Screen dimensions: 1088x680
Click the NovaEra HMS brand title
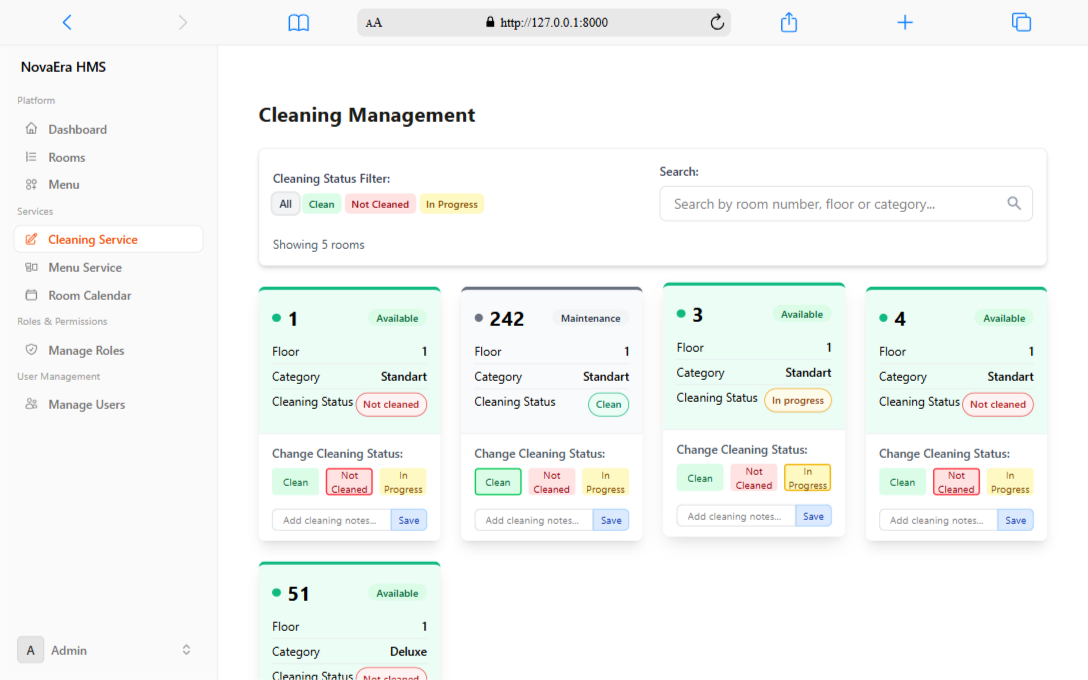pyautogui.click(x=63, y=67)
